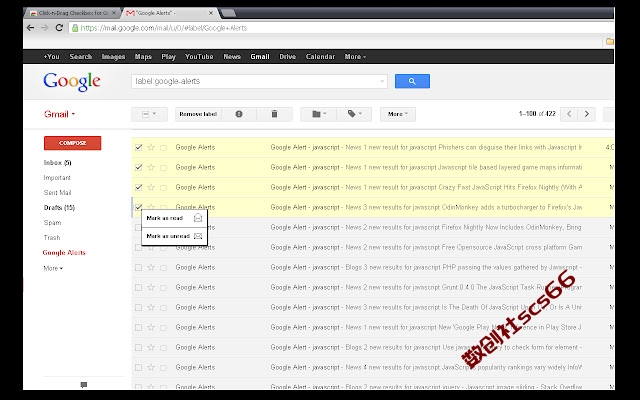Screen dimensions: 640x400
Task: Open the Sent Mail folder
Action: click(58, 193)
